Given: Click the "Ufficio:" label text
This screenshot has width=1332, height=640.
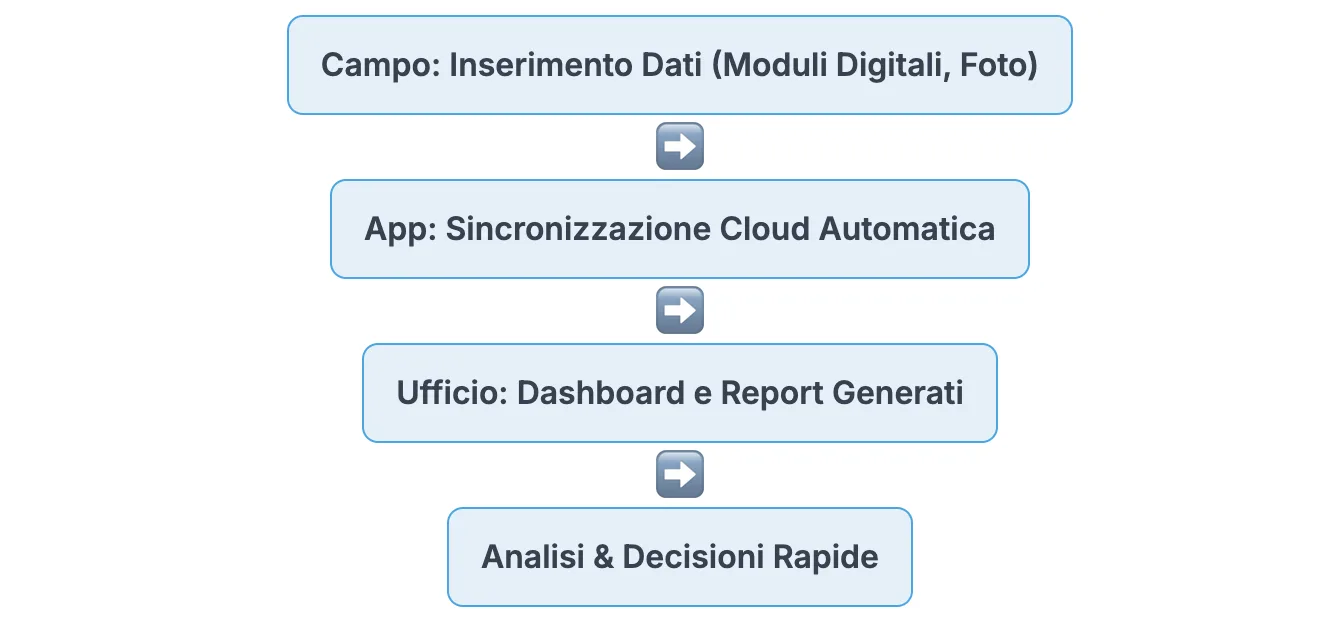Looking at the screenshot, I should pyautogui.click(x=452, y=393).
